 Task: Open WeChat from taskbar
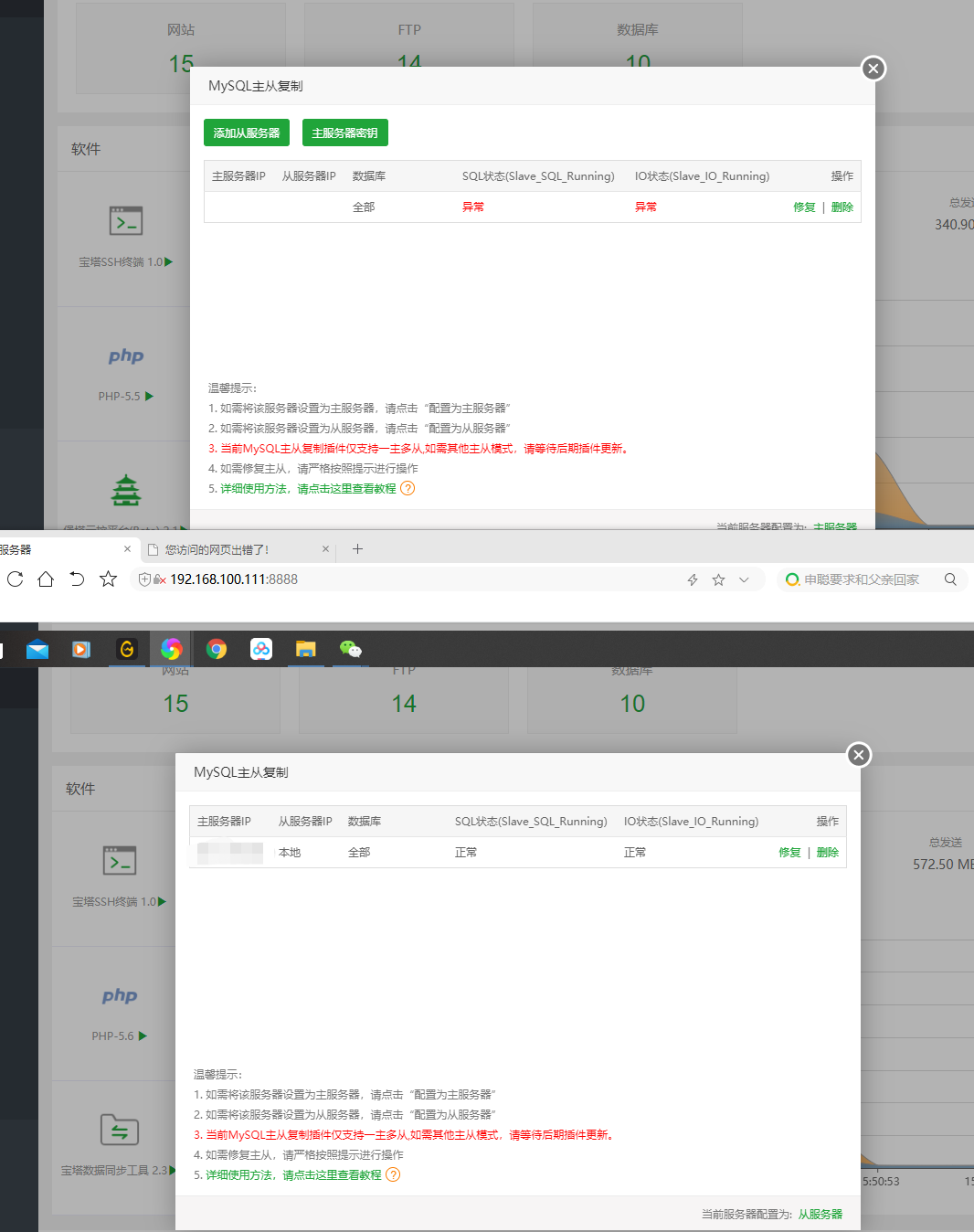351,649
